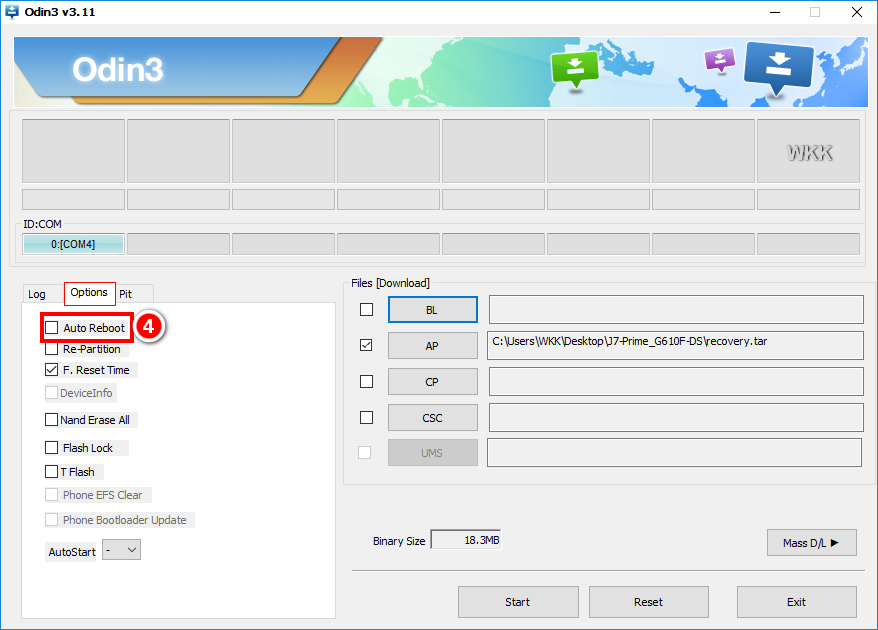Screen dimensions: 878x630
Task: Tick the T Flash checkbox
Action: [x=52, y=472]
